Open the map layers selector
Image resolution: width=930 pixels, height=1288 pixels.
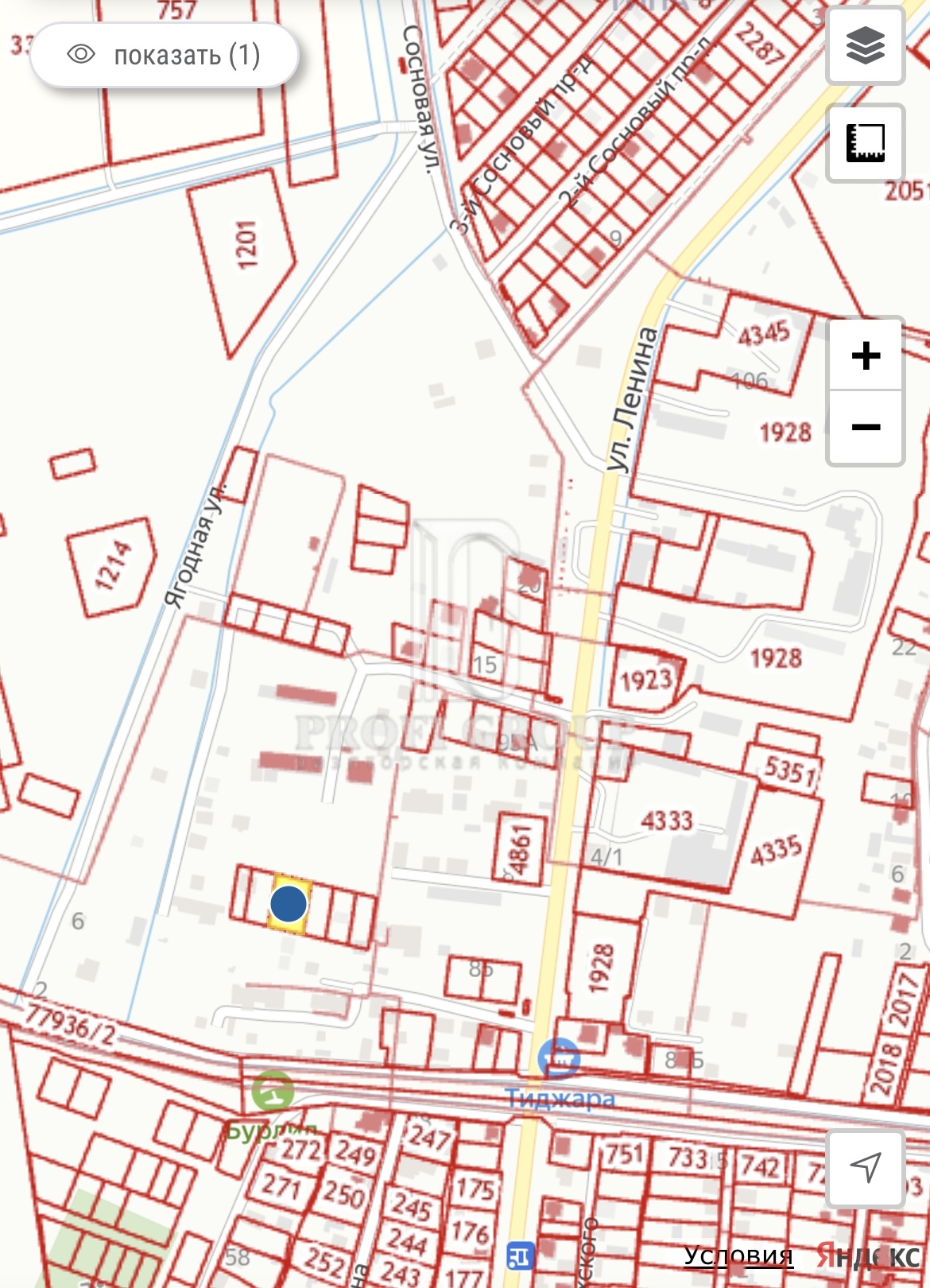point(866,45)
